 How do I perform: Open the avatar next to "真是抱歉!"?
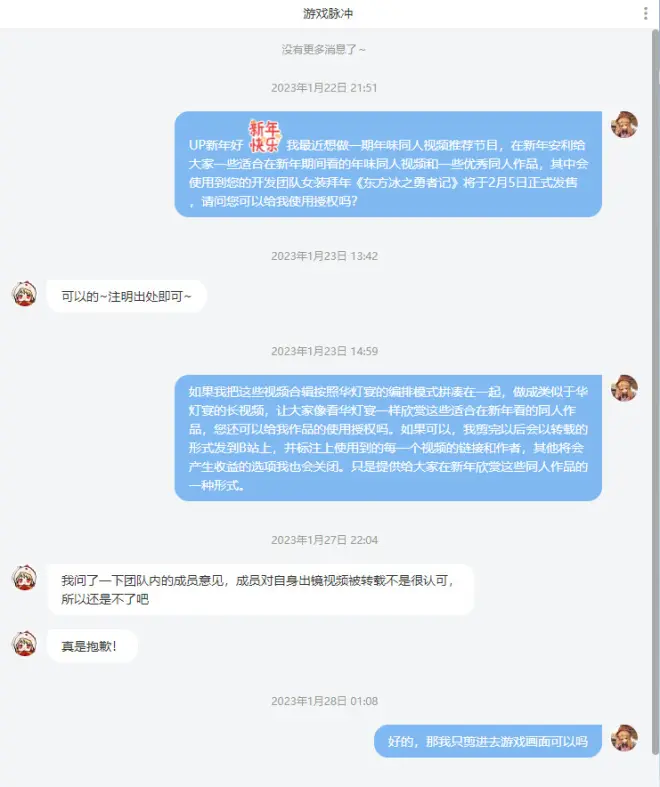pos(24,643)
